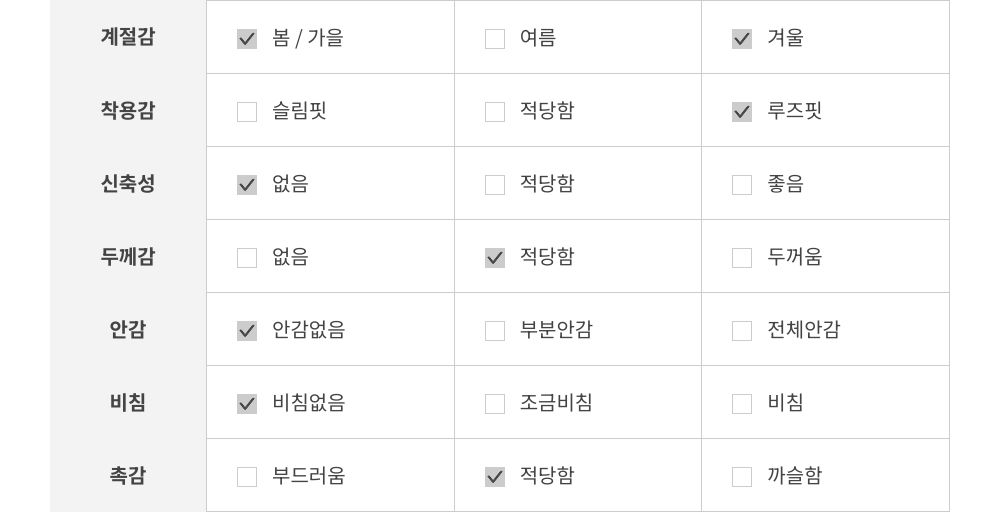This screenshot has height=512, width=1000.
Task: Check the 전체안감 lining checkbox
Action: (x=742, y=331)
